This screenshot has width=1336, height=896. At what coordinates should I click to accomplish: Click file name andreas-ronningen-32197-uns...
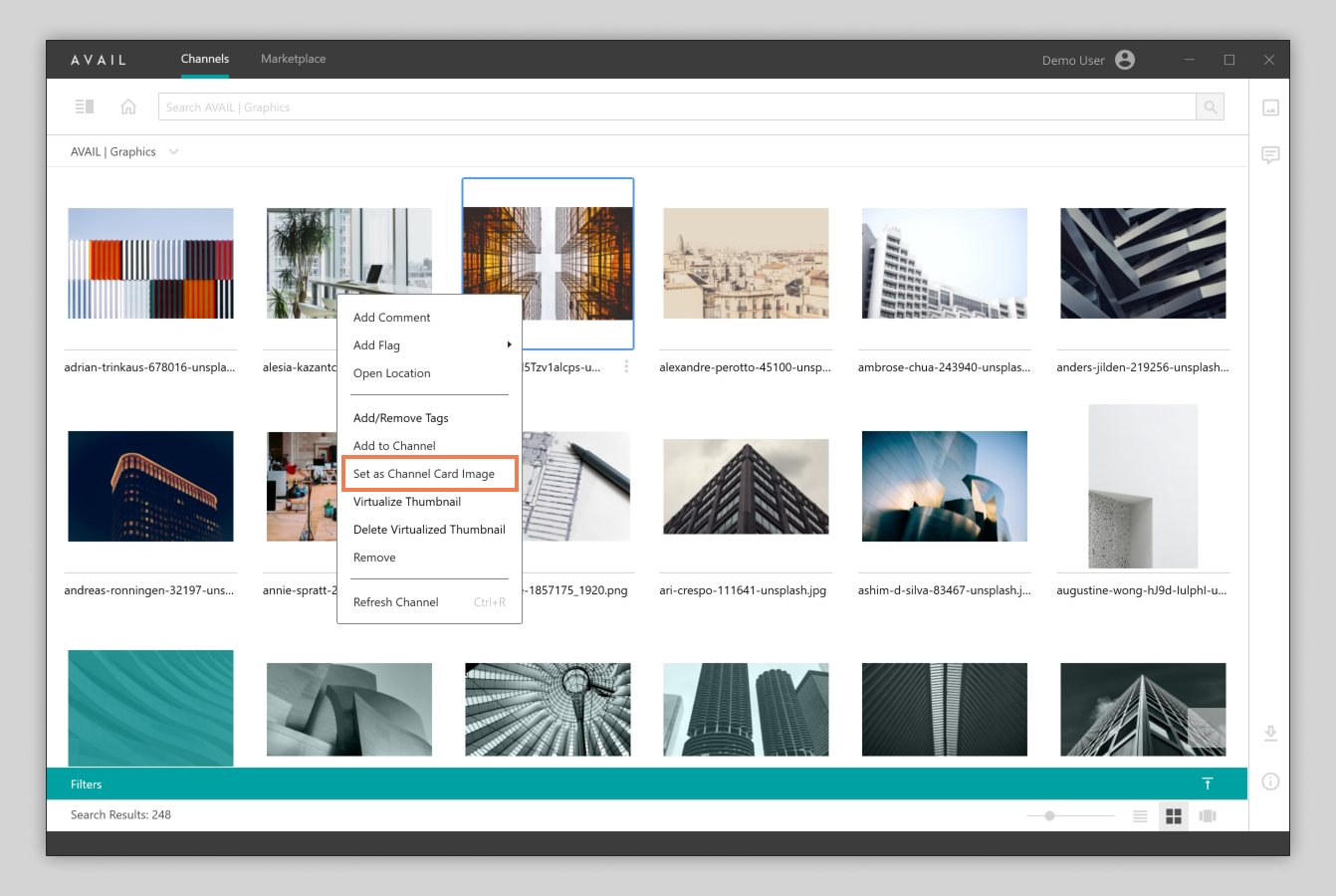tap(149, 590)
